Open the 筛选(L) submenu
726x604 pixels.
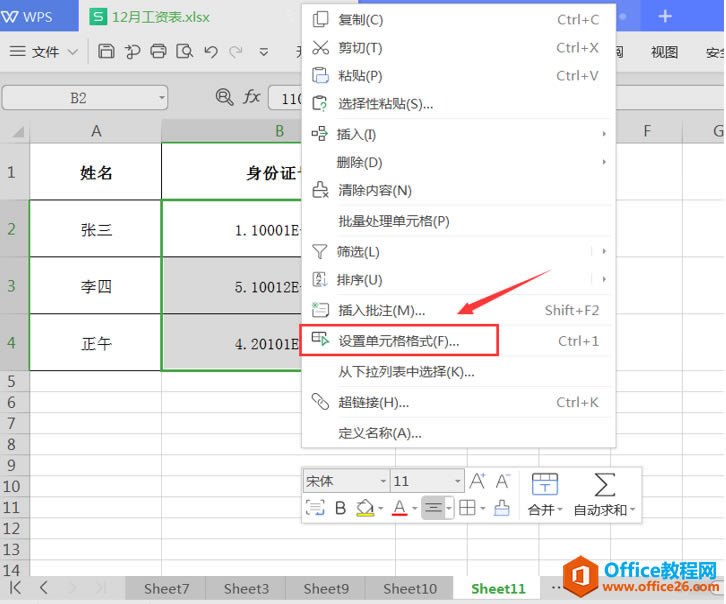pos(458,252)
